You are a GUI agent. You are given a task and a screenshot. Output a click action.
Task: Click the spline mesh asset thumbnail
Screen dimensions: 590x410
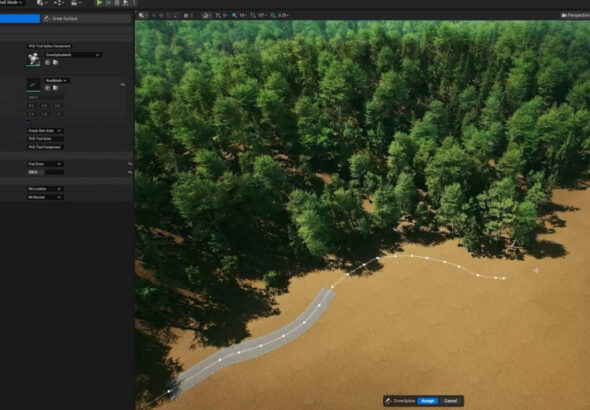pyautogui.click(x=33, y=59)
